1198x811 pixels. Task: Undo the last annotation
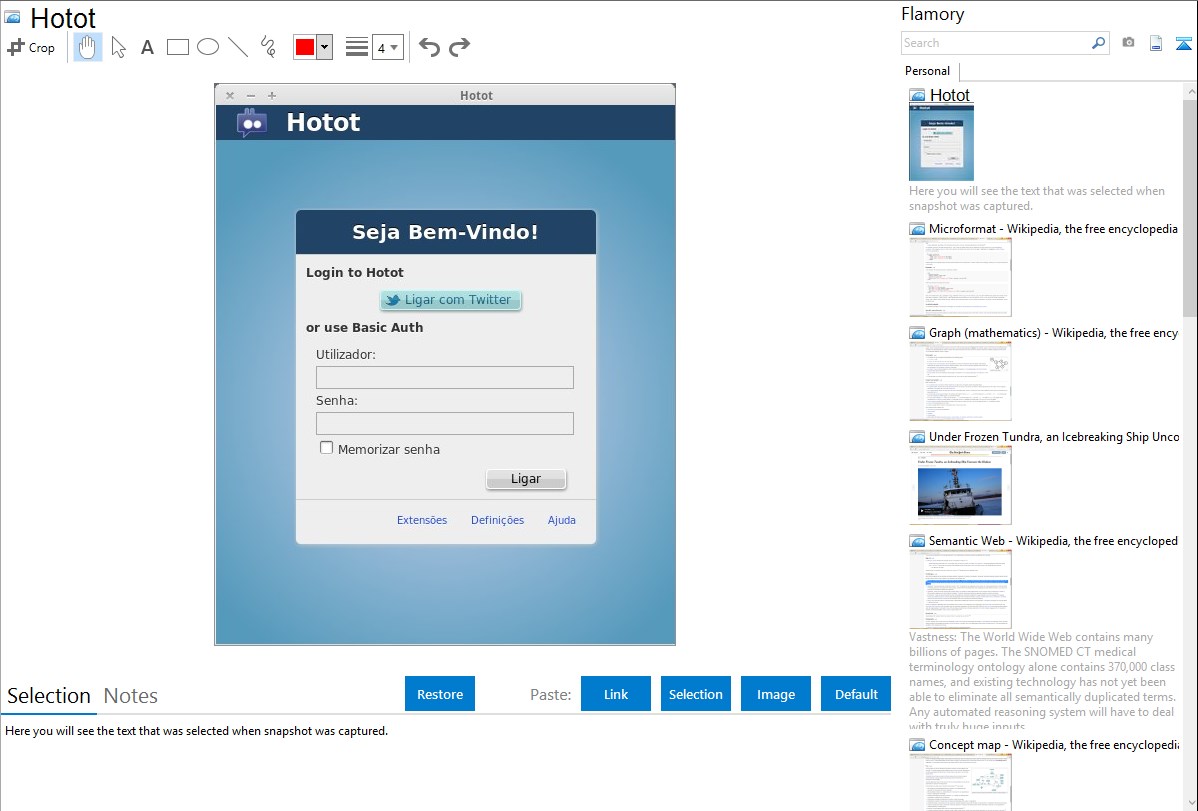tap(429, 47)
